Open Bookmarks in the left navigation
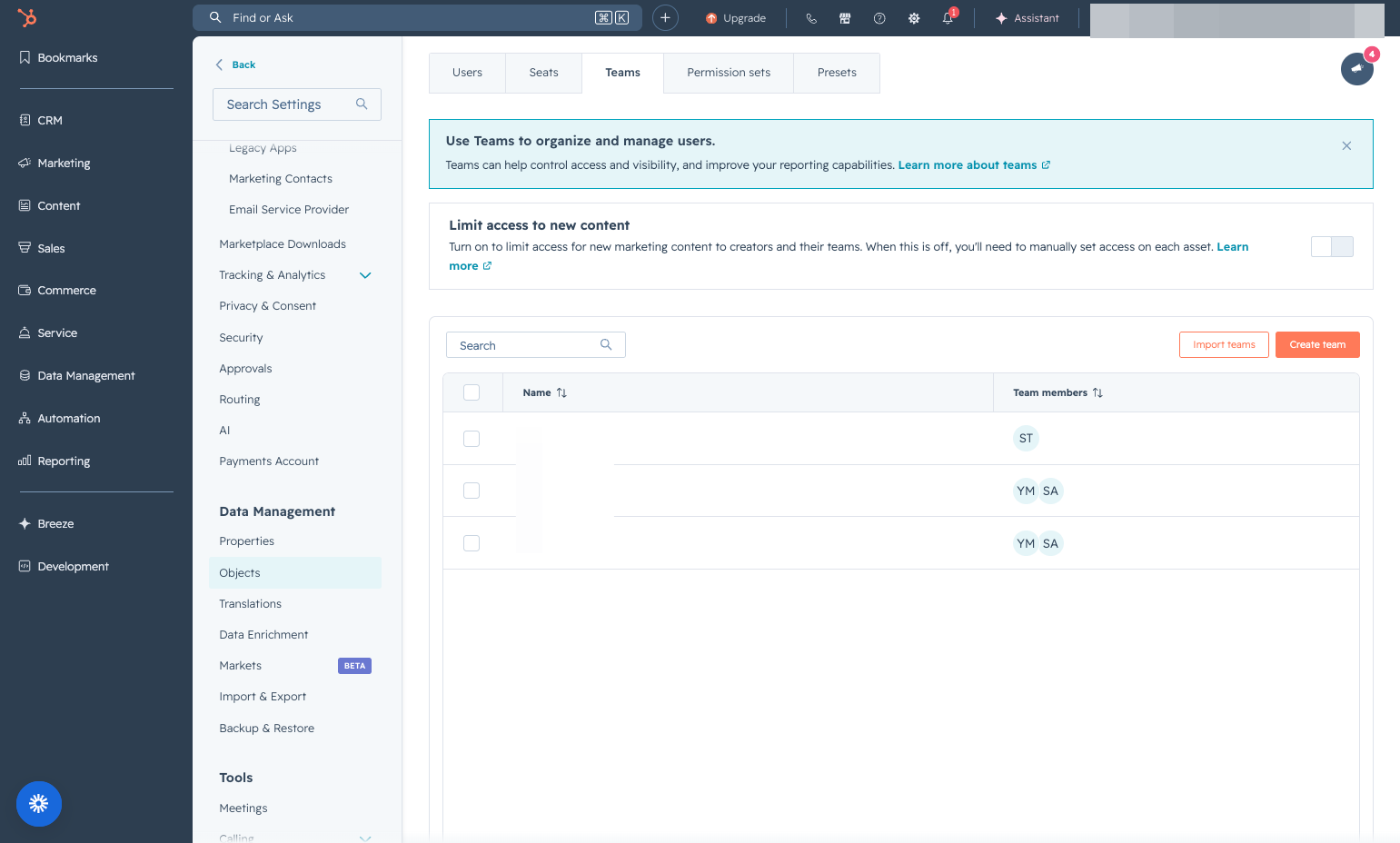The height and width of the screenshot is (843, 1400). click(x=58, y=57)
